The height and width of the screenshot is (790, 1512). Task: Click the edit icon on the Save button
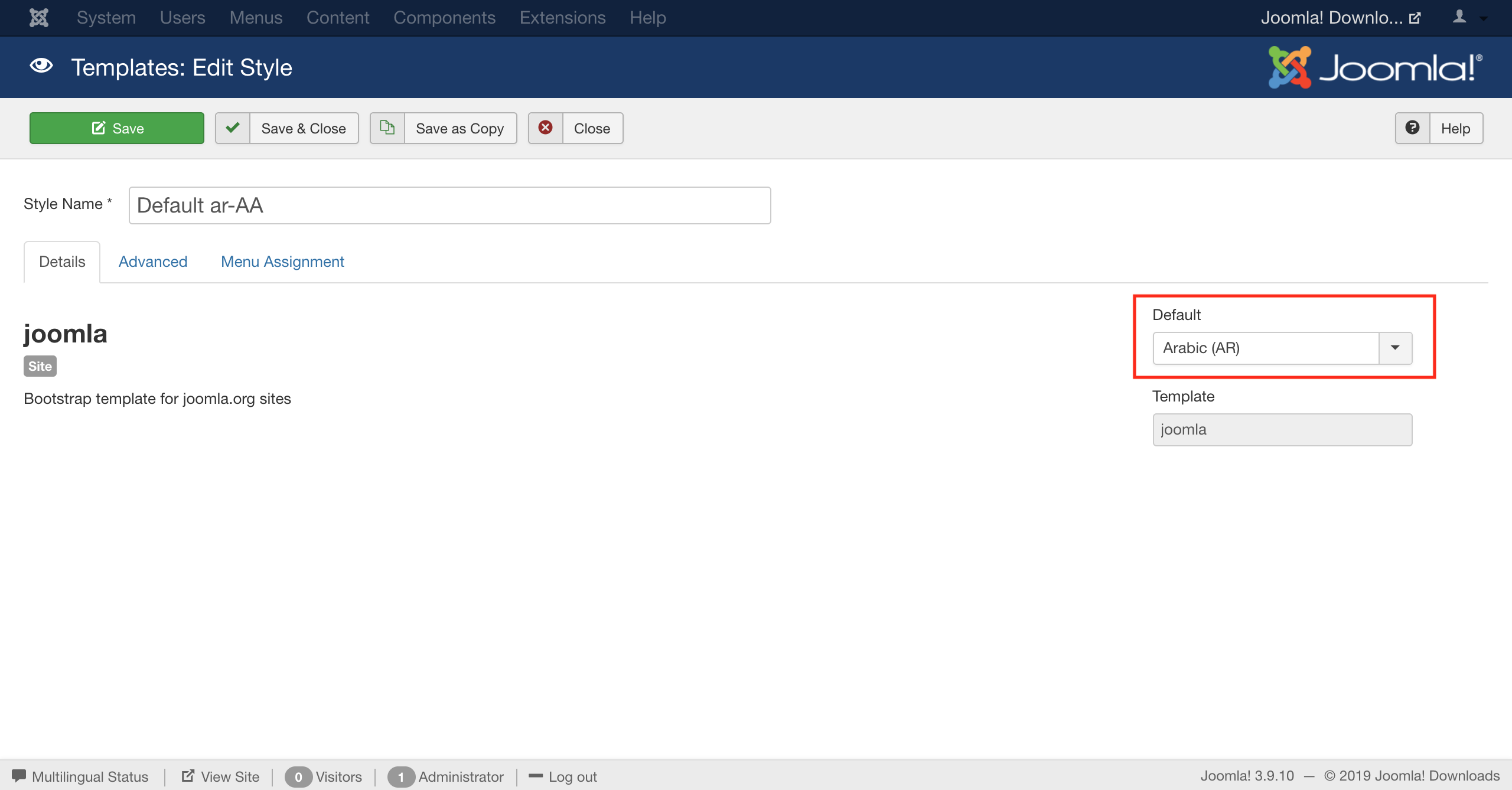coord(99,128)
